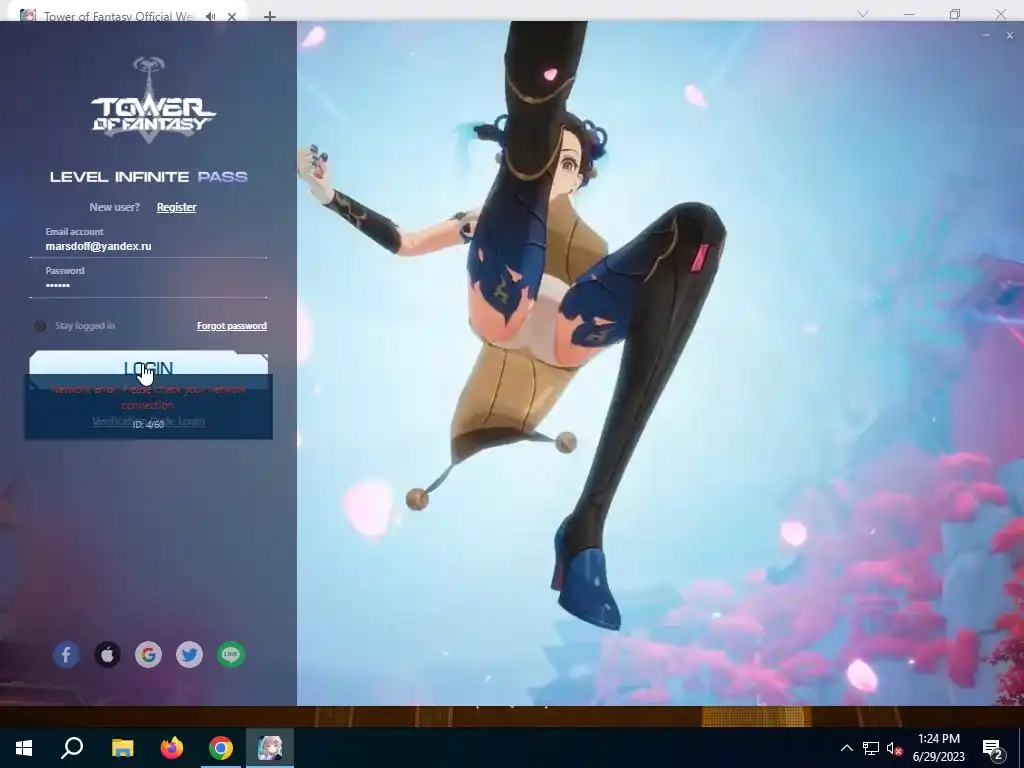This screenshot has width=1024, height=768.
Task: Click the Tower of Fantasy logo
Action: pos(153,98)
